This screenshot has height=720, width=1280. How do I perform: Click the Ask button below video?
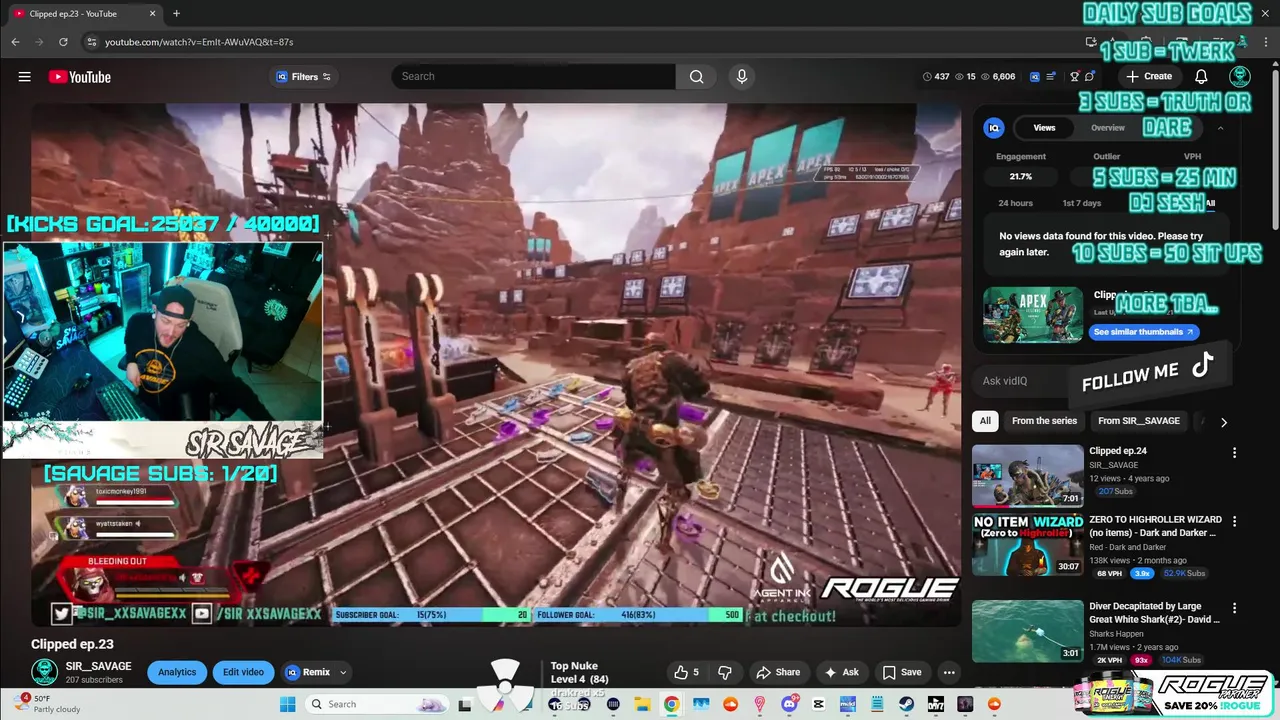tap(841, 672)
